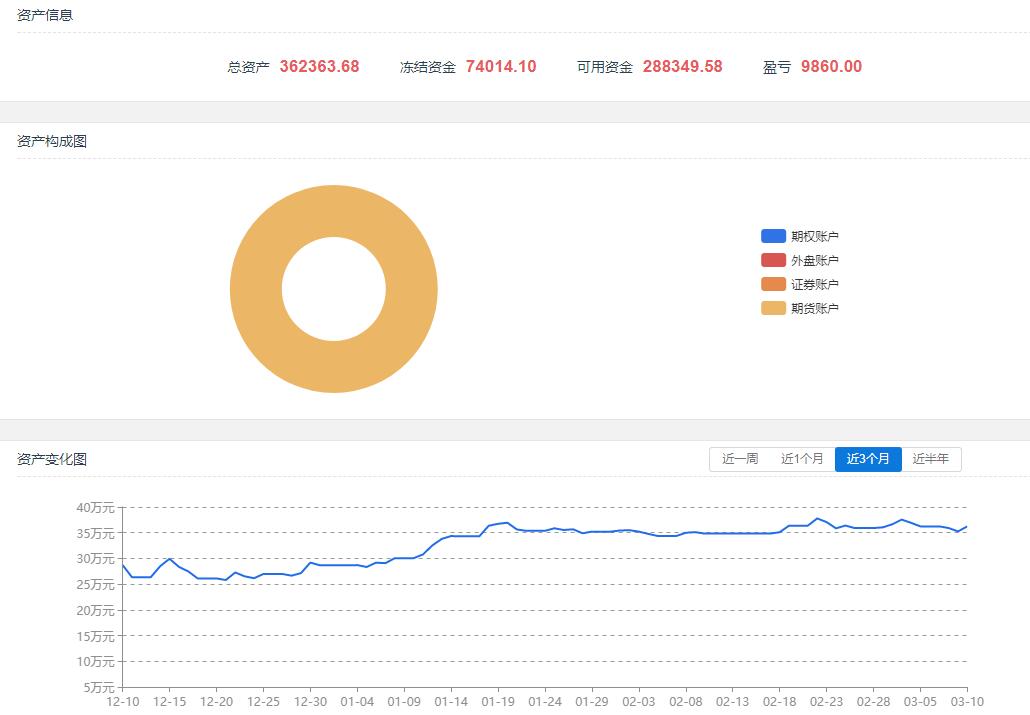Toggle the 期货账户 series by its legend label

[x=815, y=308]
